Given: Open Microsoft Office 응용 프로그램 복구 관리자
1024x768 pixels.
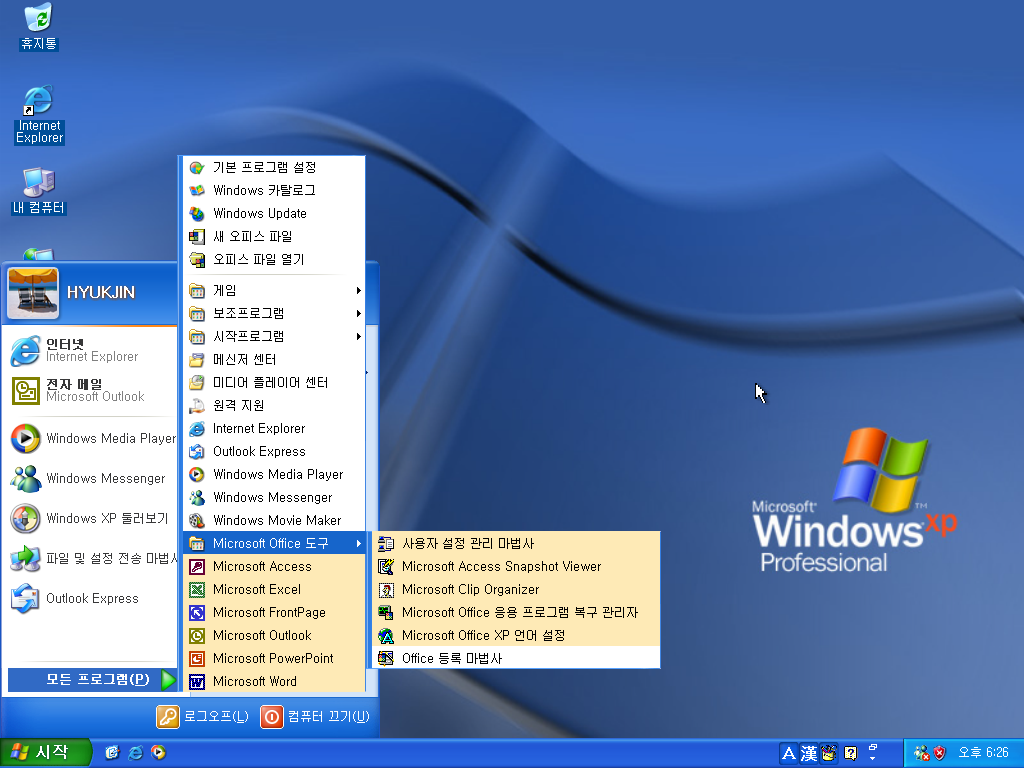Looking at the screenshot, I should 516,613.
